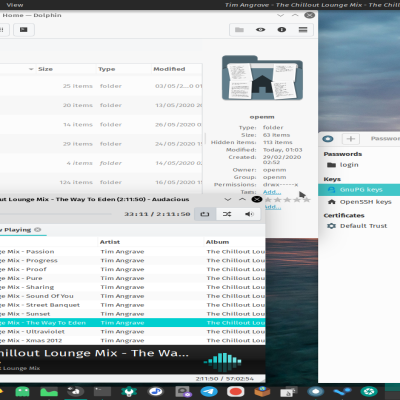The image size is (400, 400).
Task: Click the red record icon in the taskbar
Action: pos(236,392)
